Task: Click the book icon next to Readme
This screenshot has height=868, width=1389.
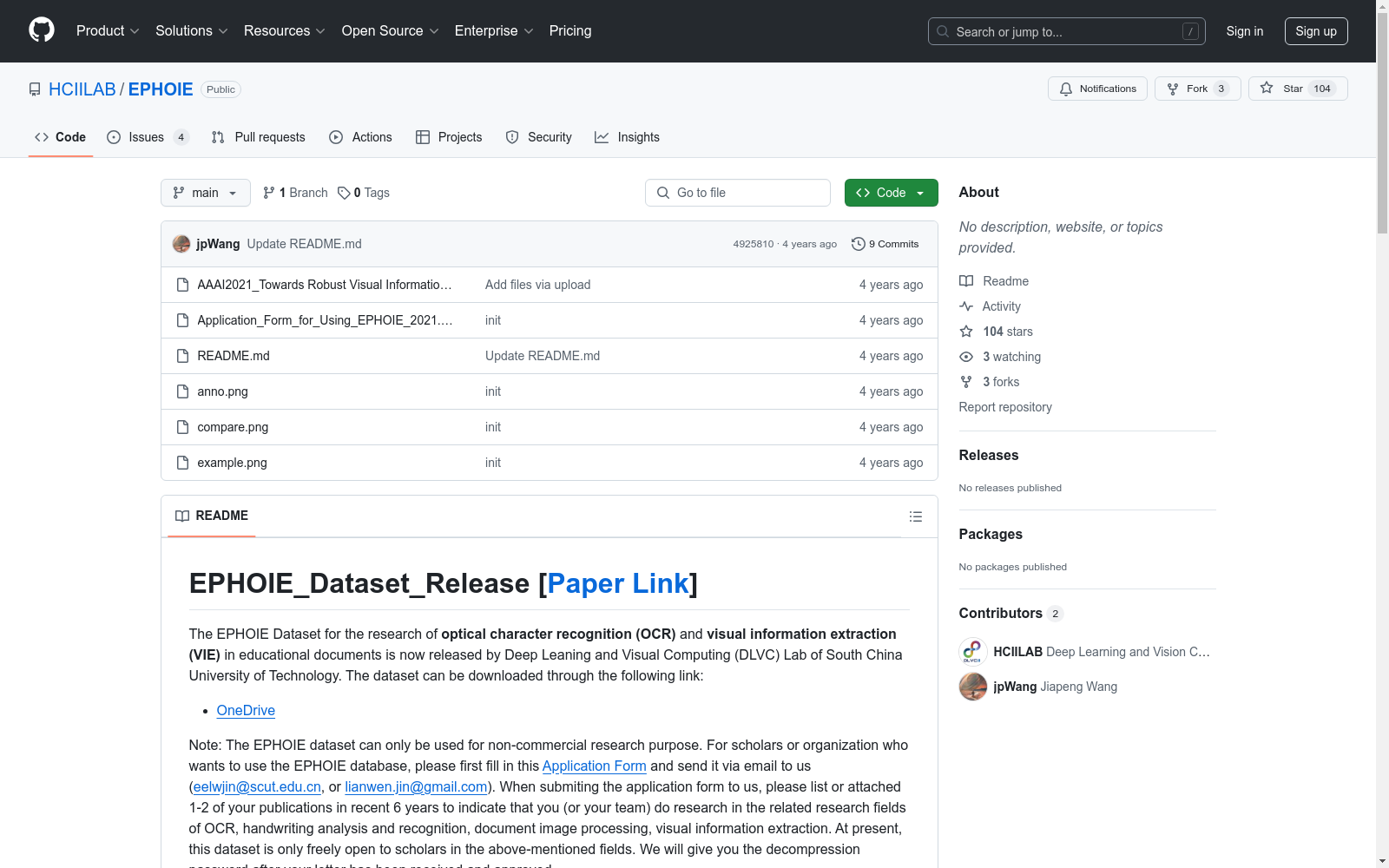Action: tap(966, 281)
